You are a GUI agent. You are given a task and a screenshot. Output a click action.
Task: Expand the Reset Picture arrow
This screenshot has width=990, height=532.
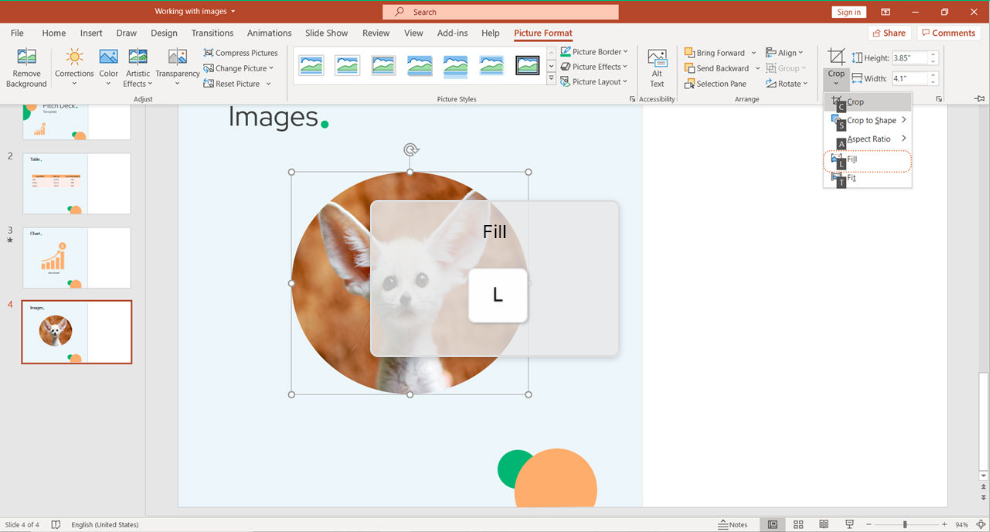click(268, 84)
